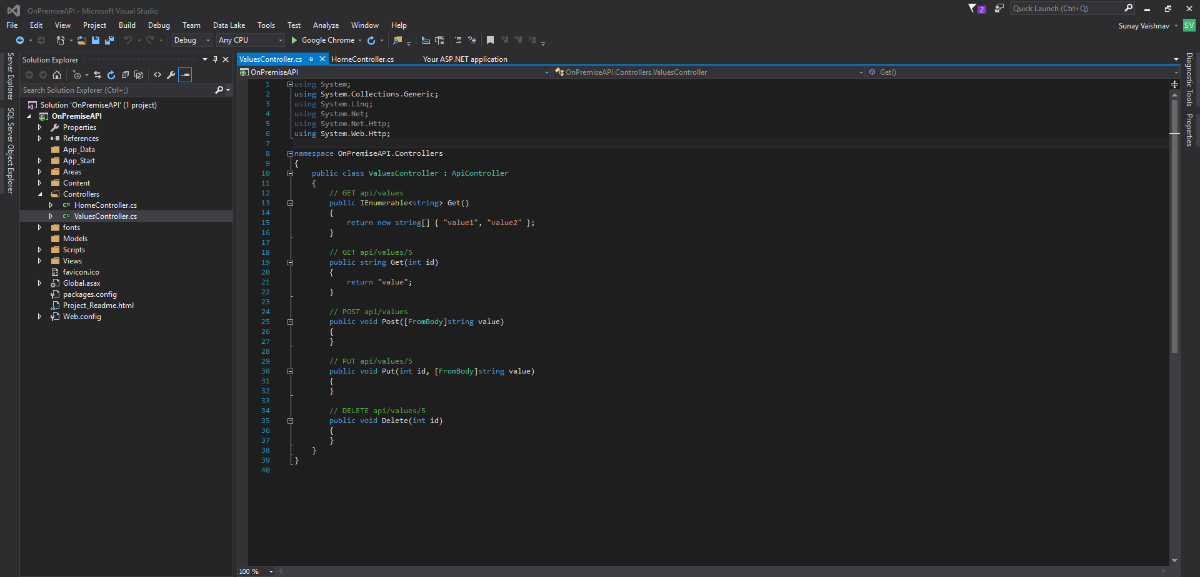Open the Build menu
The image size is (1200, 577).
pyautogui.click(x=127, y=25)
